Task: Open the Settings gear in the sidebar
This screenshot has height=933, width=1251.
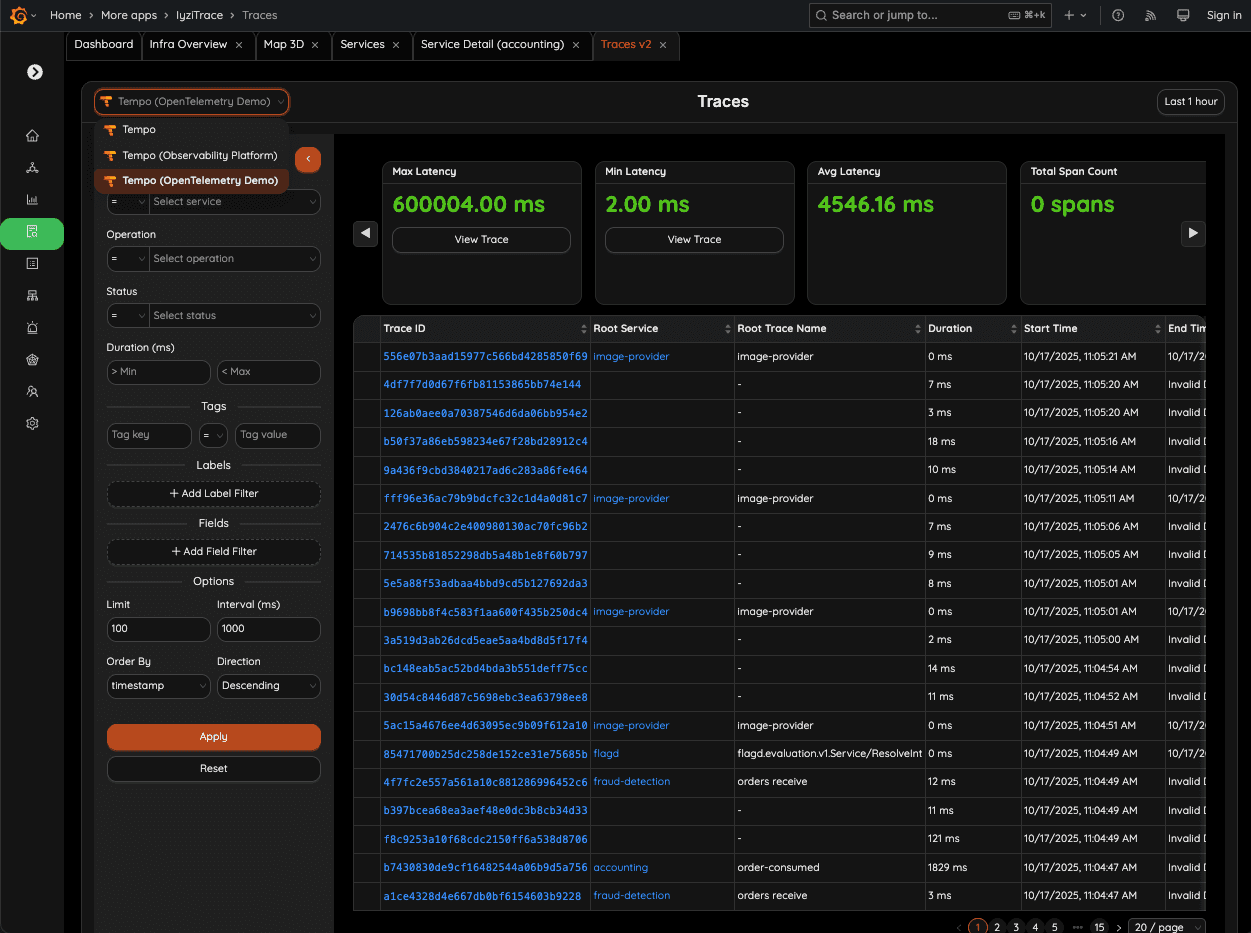Action: (32, 422)
